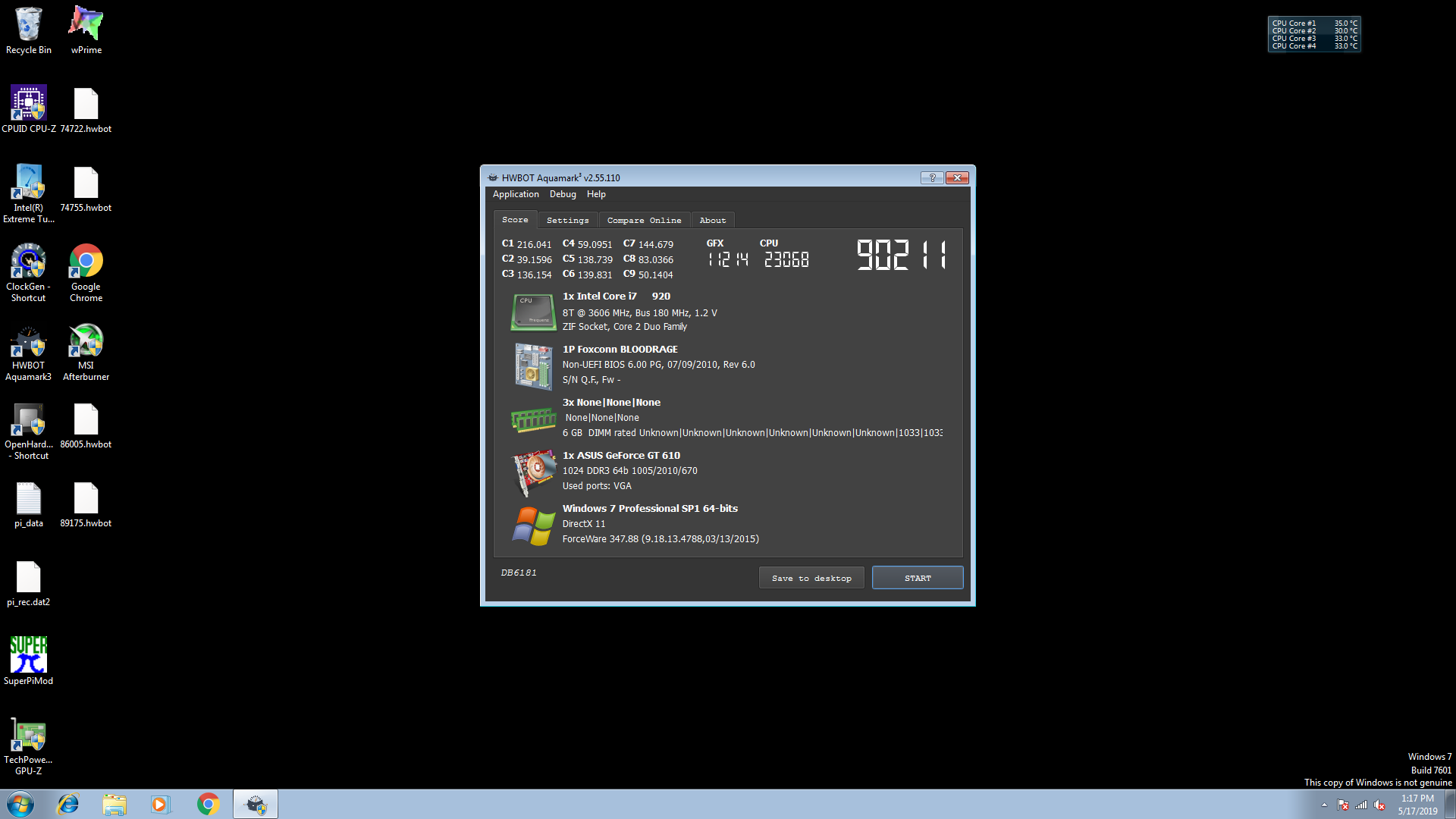Select the pi_data file icon
Viewport: 1456px width, 819px height.
coord(29,505)
